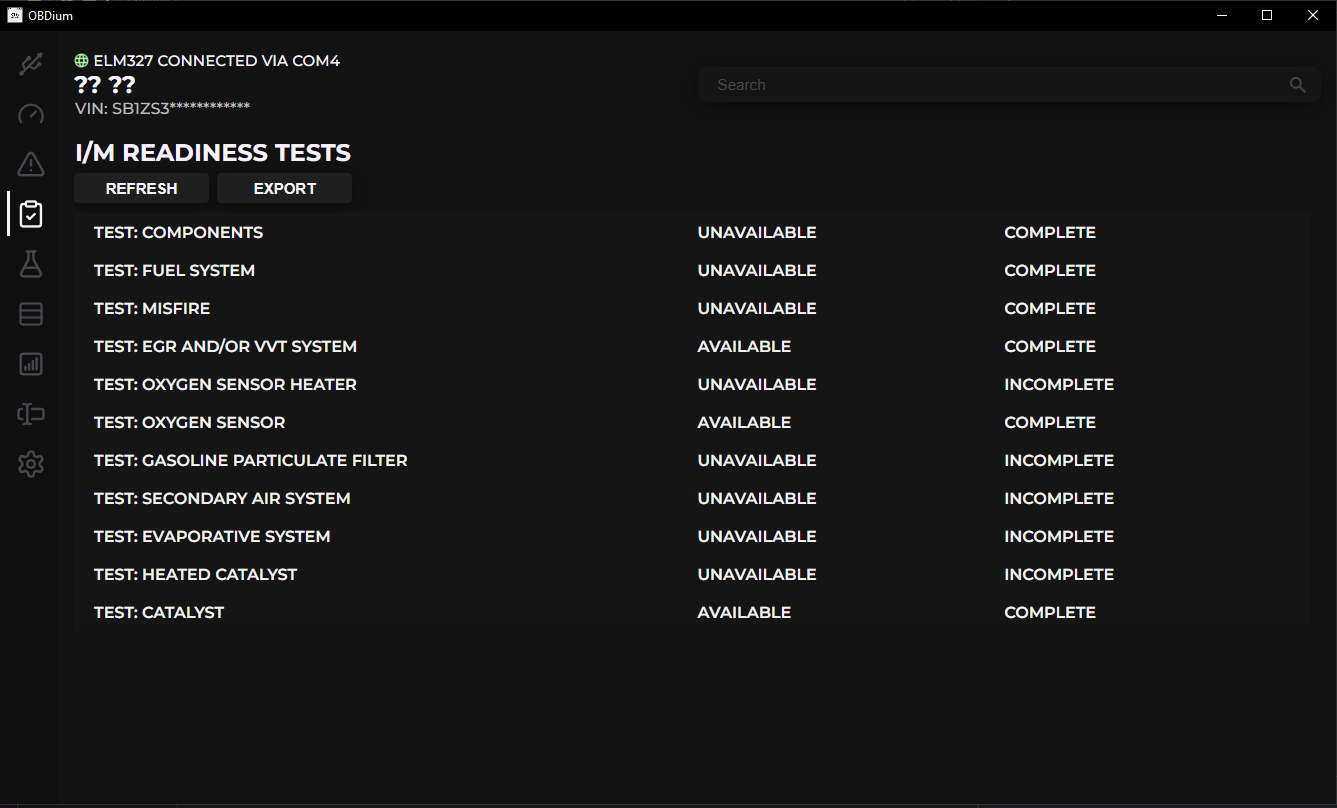
Task: Click COMPLETE in the Components row
Action: click(x=1050, y=232)
